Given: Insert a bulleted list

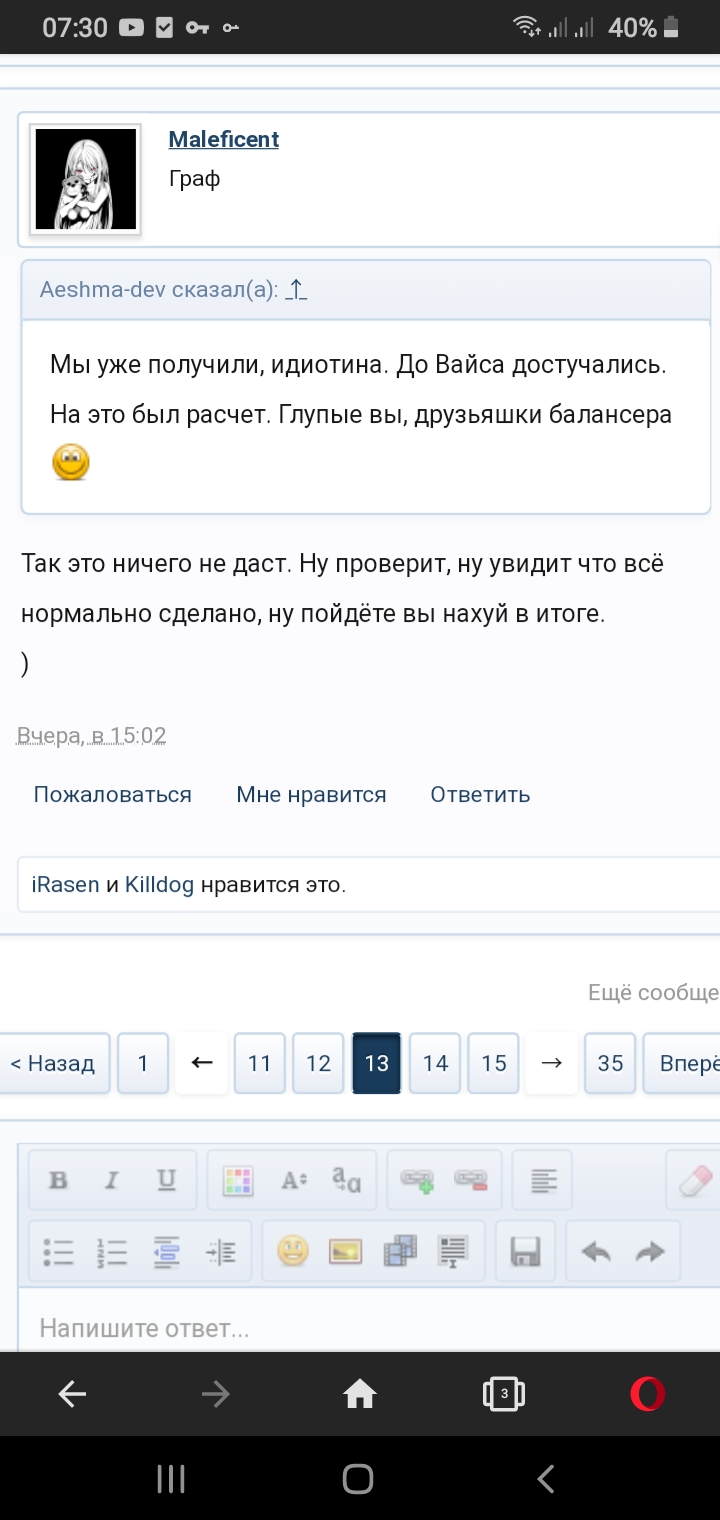Looking at the screenshot, I should (58, 1251).
